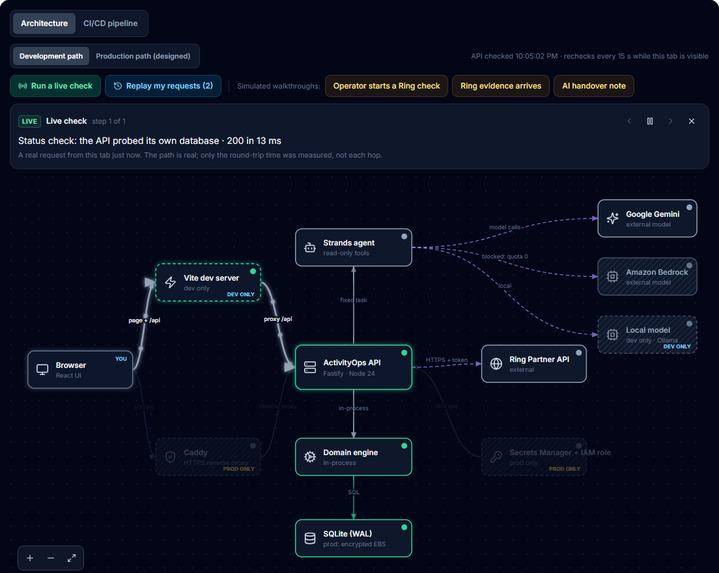Close the Live check panel

tap(691, 121)
